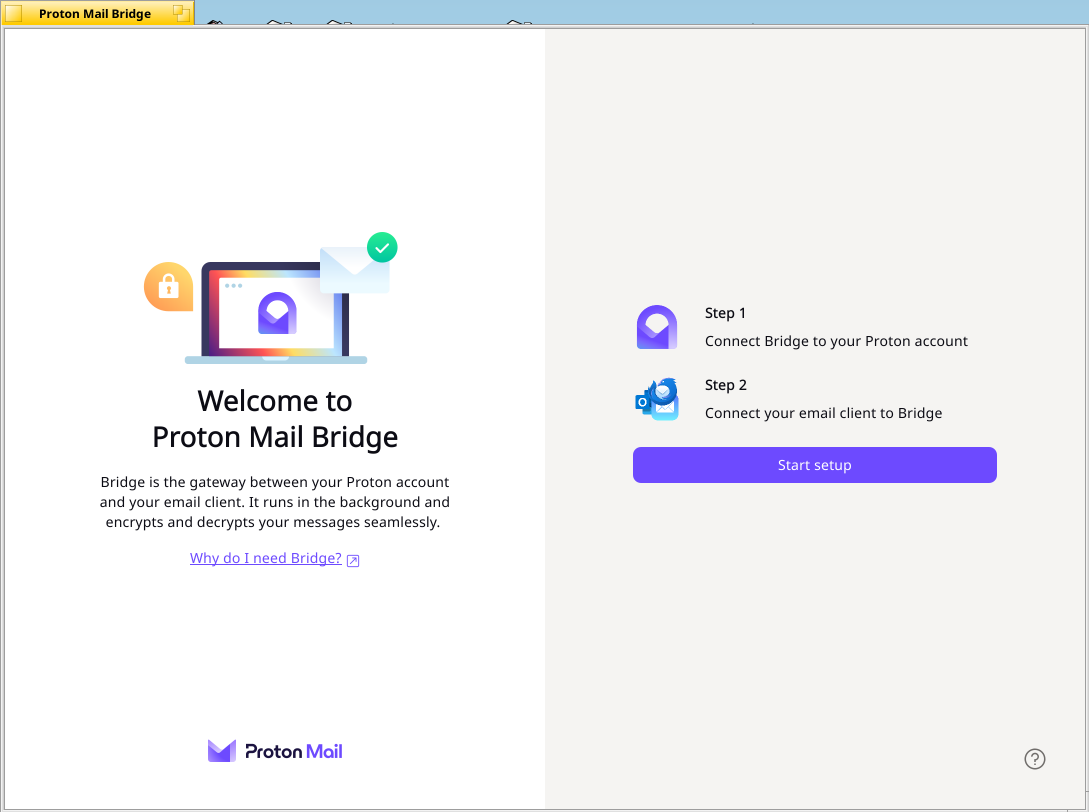Click the Start setup button
This screenshot has width=1089, height=812.
(814, 465)
